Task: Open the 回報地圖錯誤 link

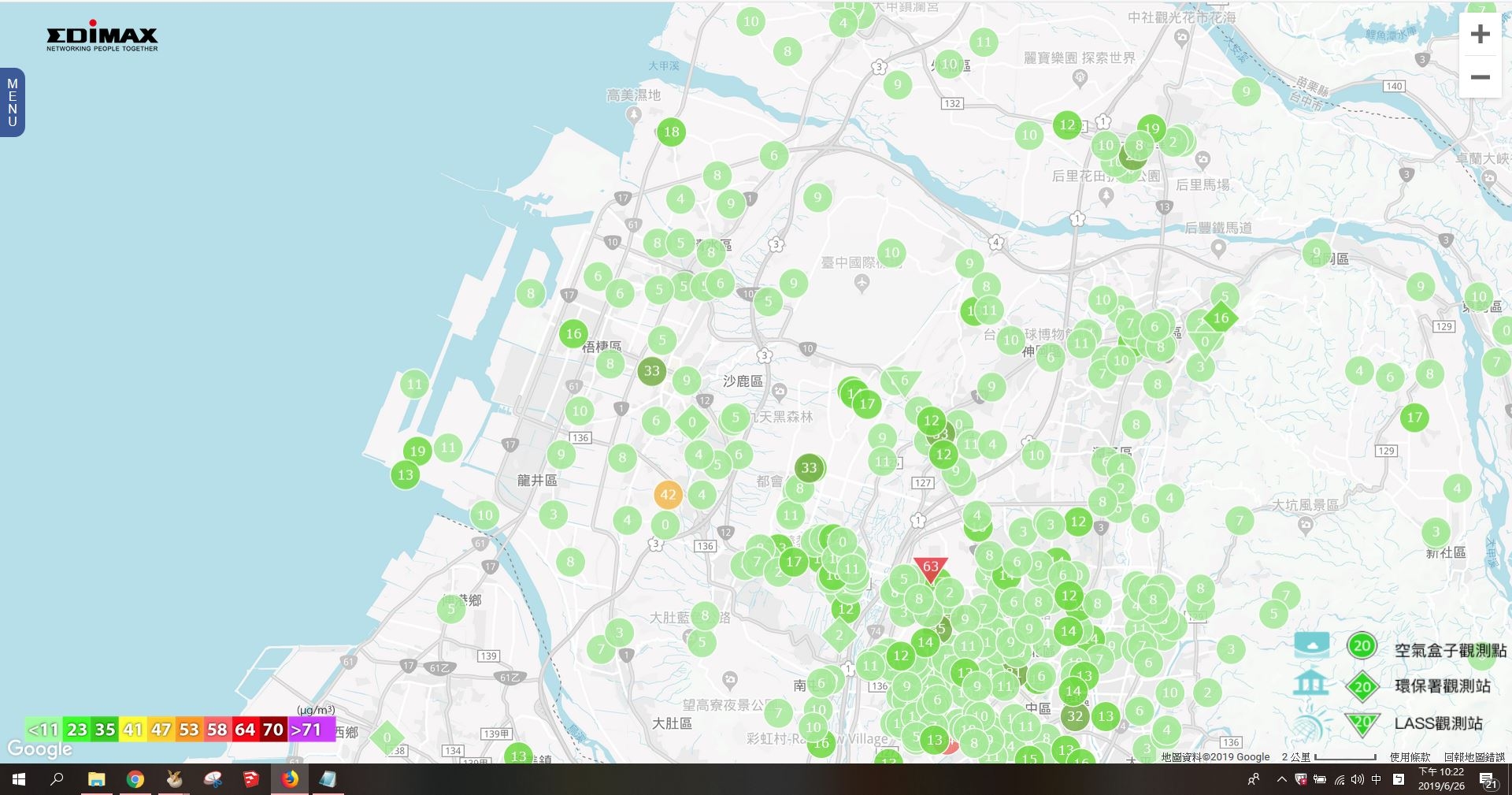Action: pos(1474,756)
